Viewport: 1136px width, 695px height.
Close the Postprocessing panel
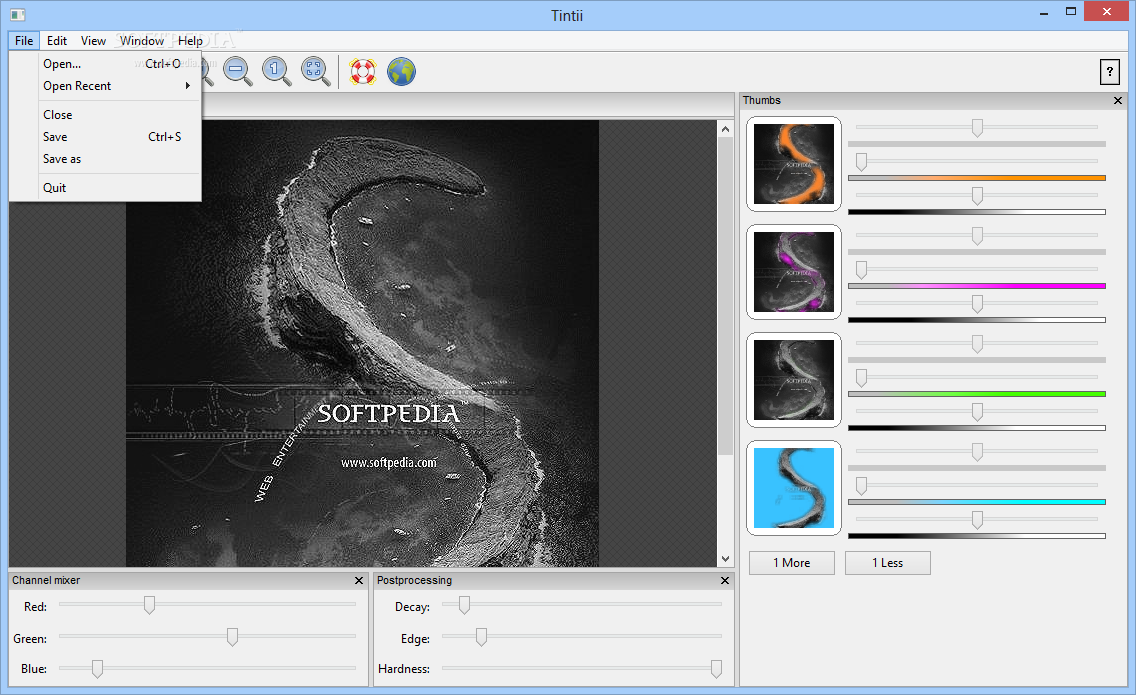click(724, 580)
